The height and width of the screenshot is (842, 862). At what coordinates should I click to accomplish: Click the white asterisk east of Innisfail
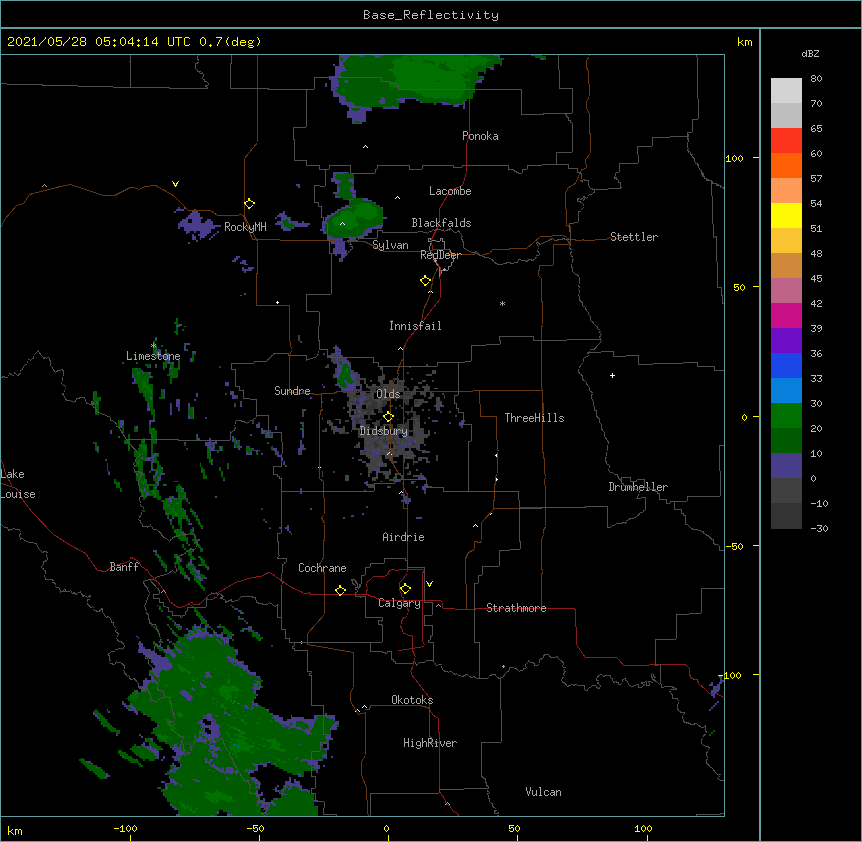502,303
